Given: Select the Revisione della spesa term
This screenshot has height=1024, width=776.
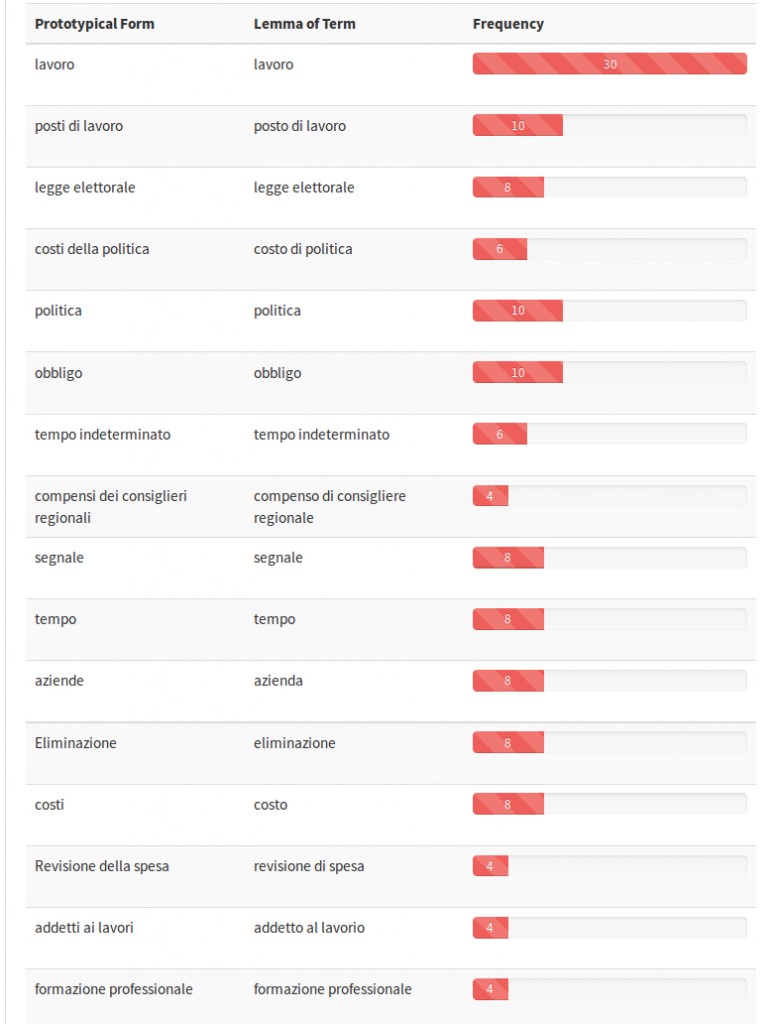Looking at the screenshot, I should [102, 866].
